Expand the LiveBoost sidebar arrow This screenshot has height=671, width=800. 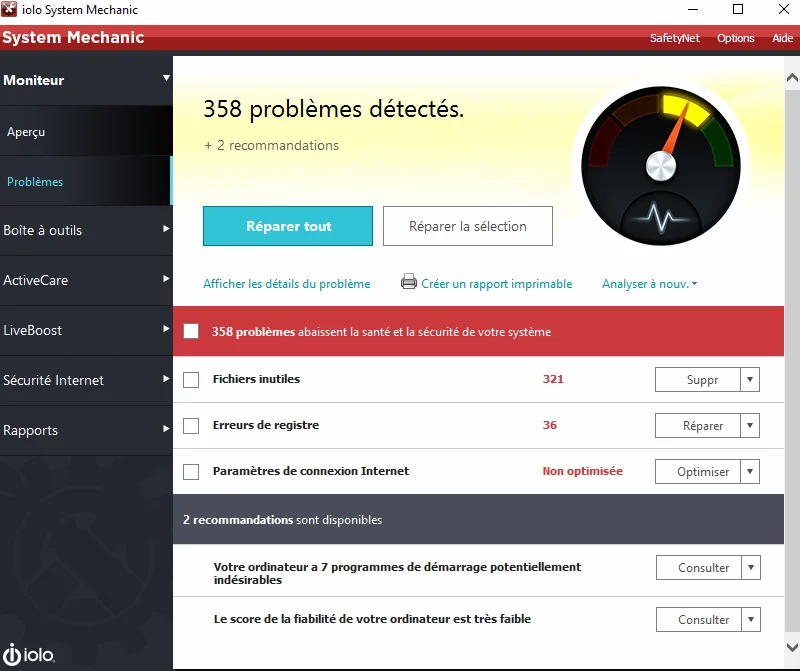(166, 329)
